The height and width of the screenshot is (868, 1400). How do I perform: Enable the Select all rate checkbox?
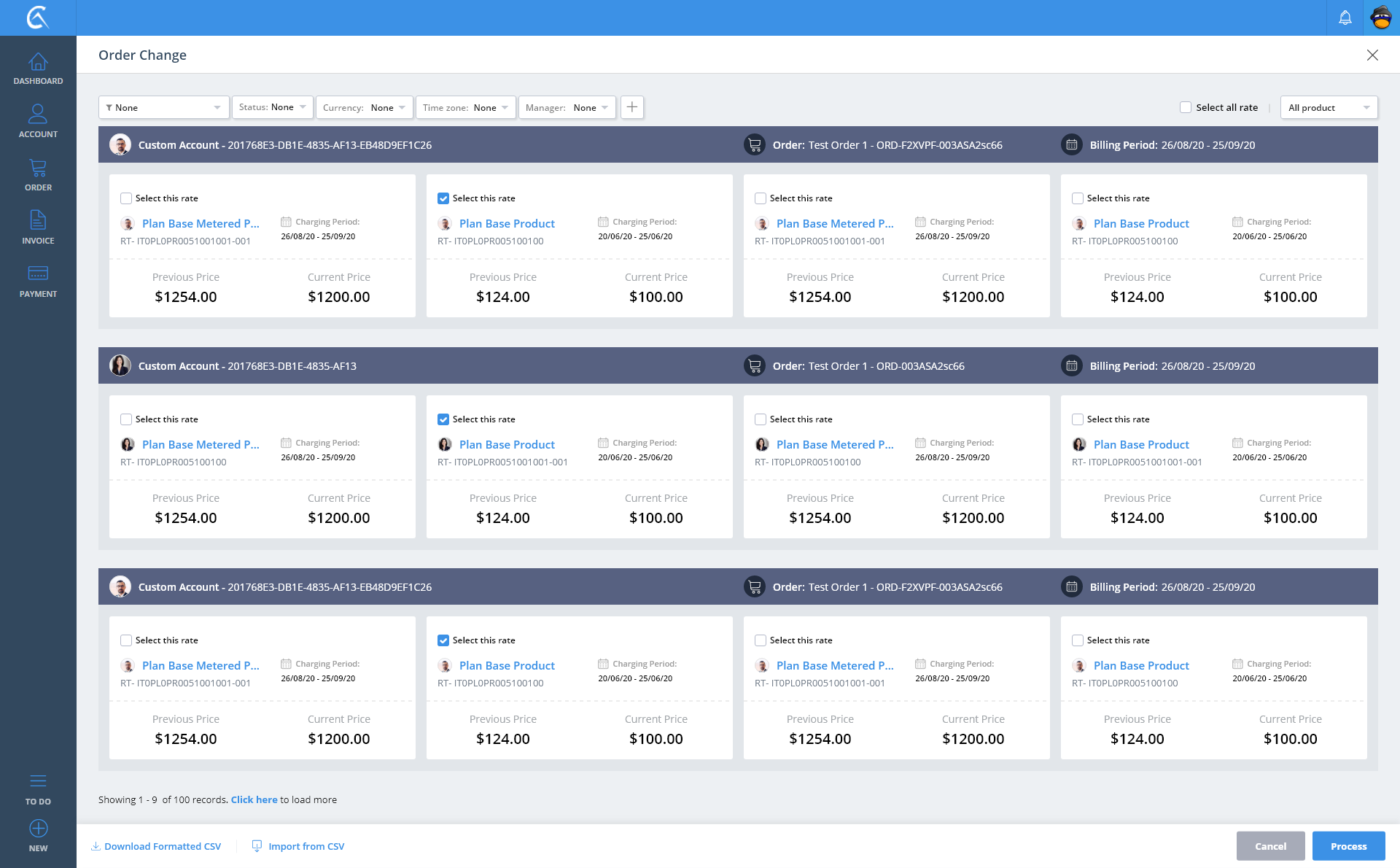[x=1186, y=107]
